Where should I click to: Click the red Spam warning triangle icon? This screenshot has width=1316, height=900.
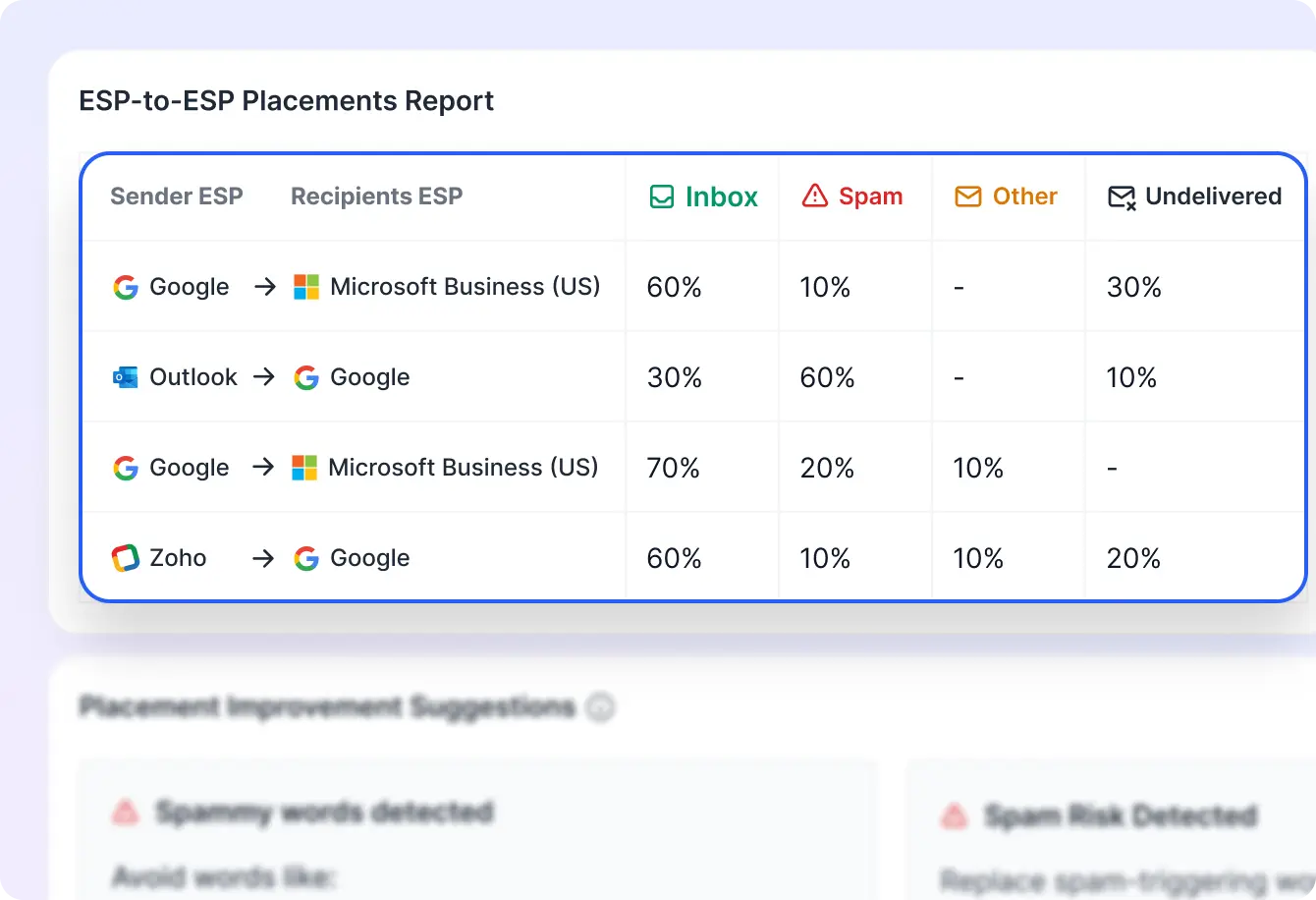pos(813,196)
